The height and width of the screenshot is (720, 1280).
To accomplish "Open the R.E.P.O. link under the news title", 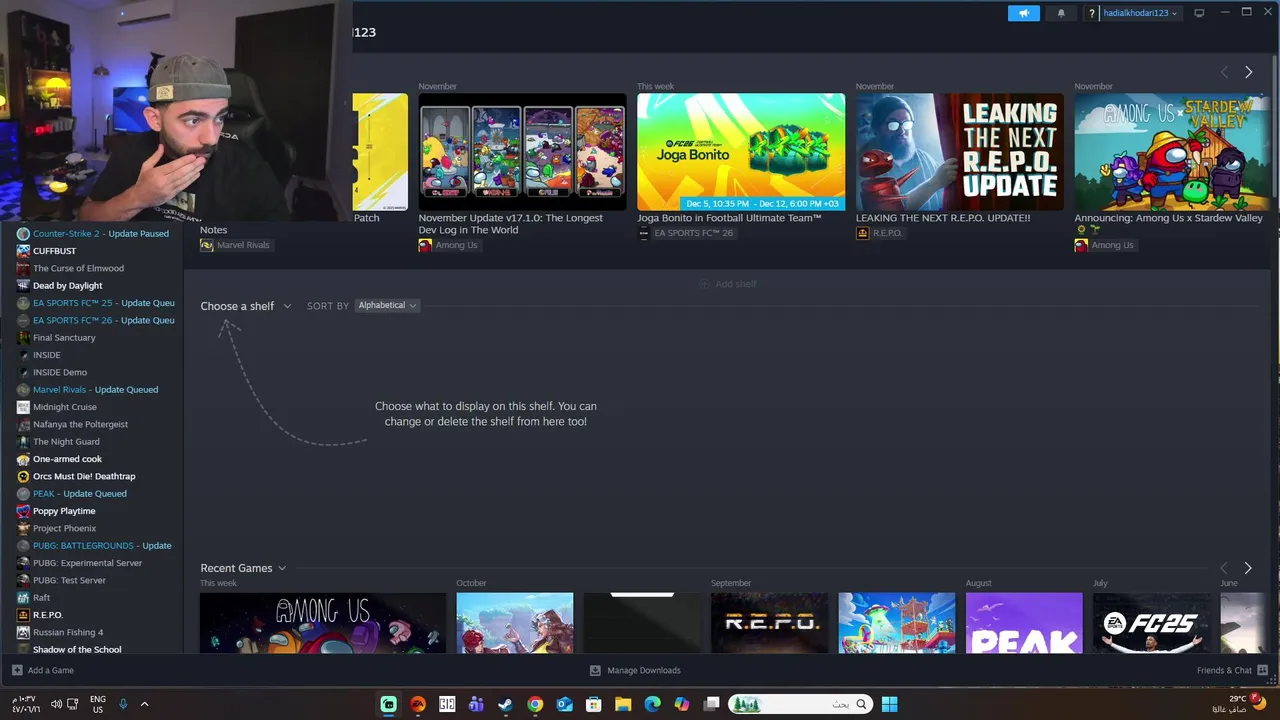I will point(879,233).
